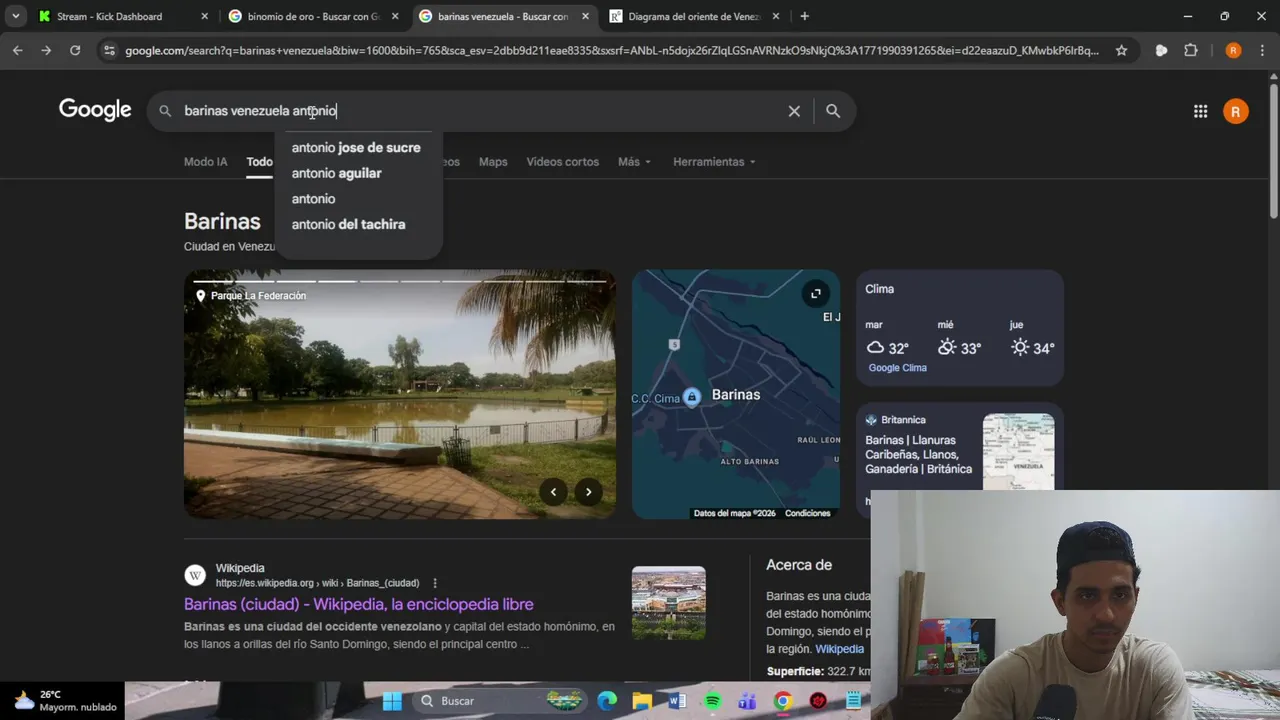Open Barinas (ciudad) Wikipedia result link

coord(359,604)
